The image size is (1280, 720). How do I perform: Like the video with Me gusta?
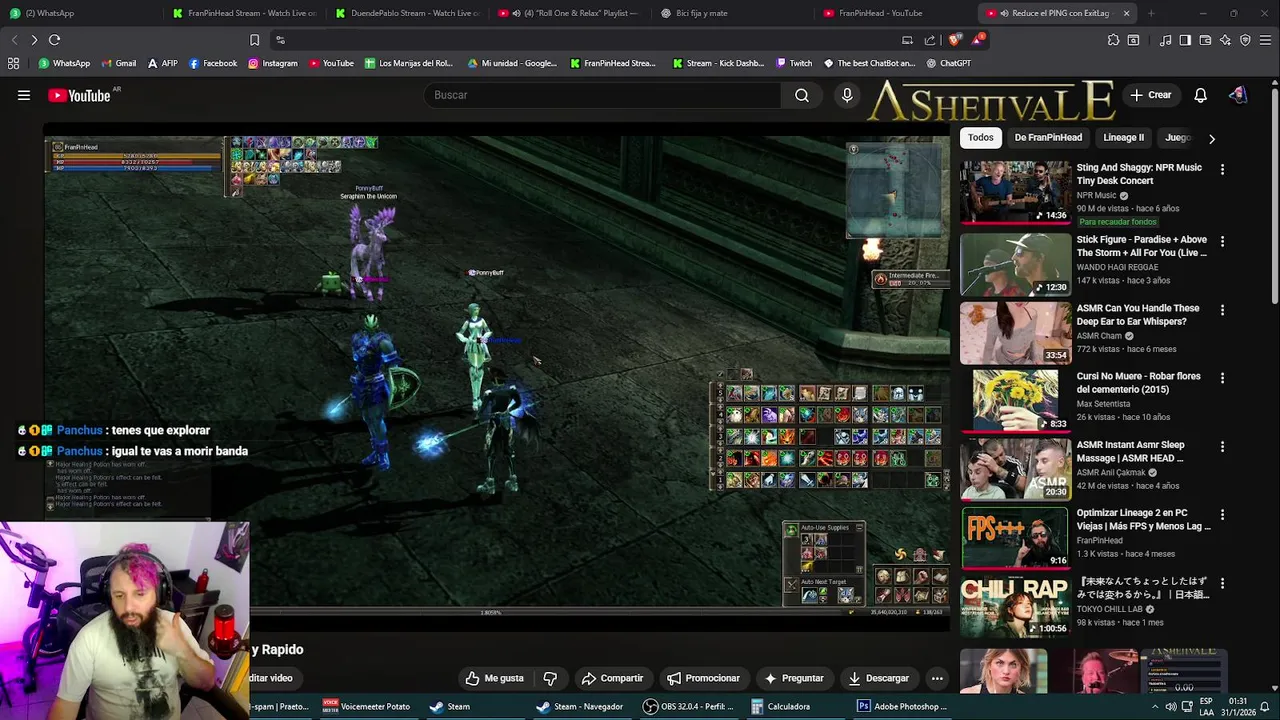tap(494, 678)
